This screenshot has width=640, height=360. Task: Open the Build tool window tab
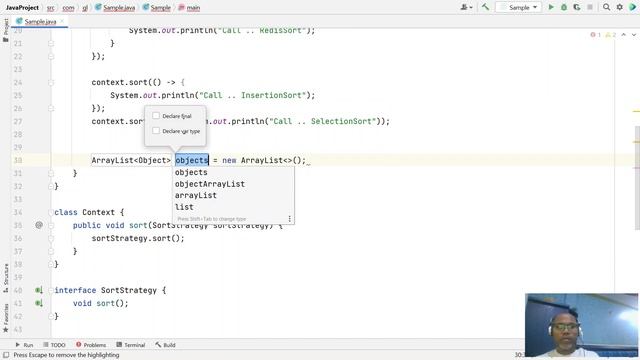coord(165,345)
